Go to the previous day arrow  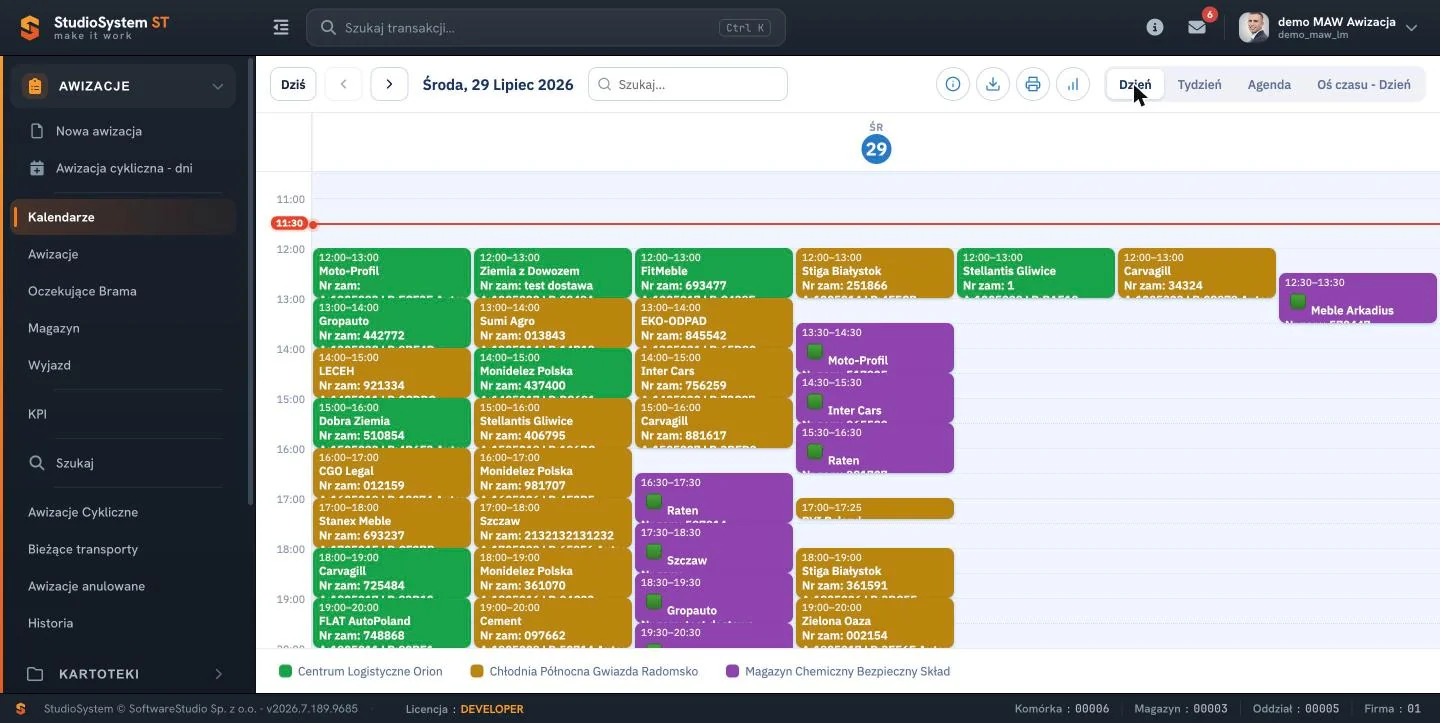click(343, 85)
